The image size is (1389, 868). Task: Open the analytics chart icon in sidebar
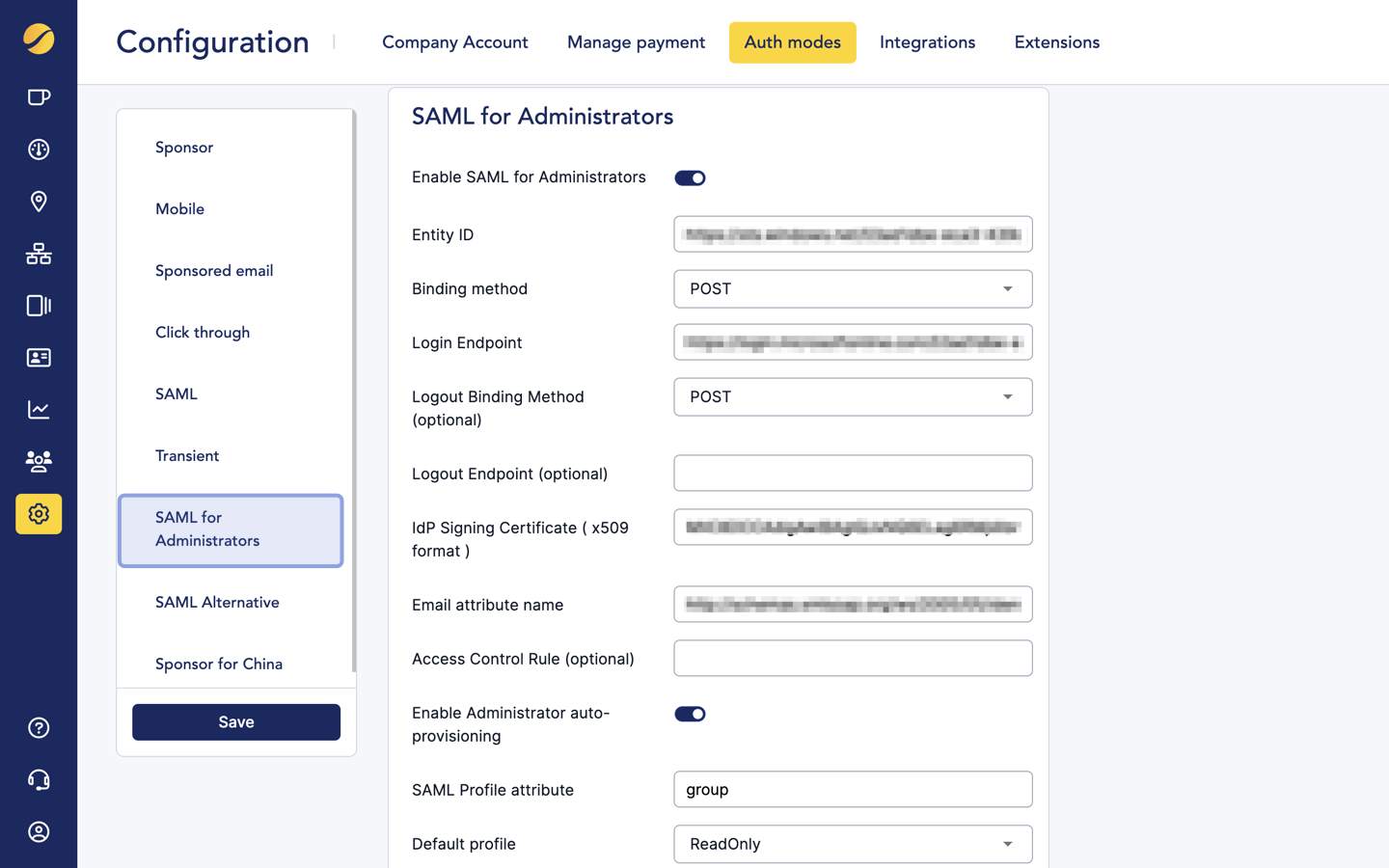(x=39, y=410)
